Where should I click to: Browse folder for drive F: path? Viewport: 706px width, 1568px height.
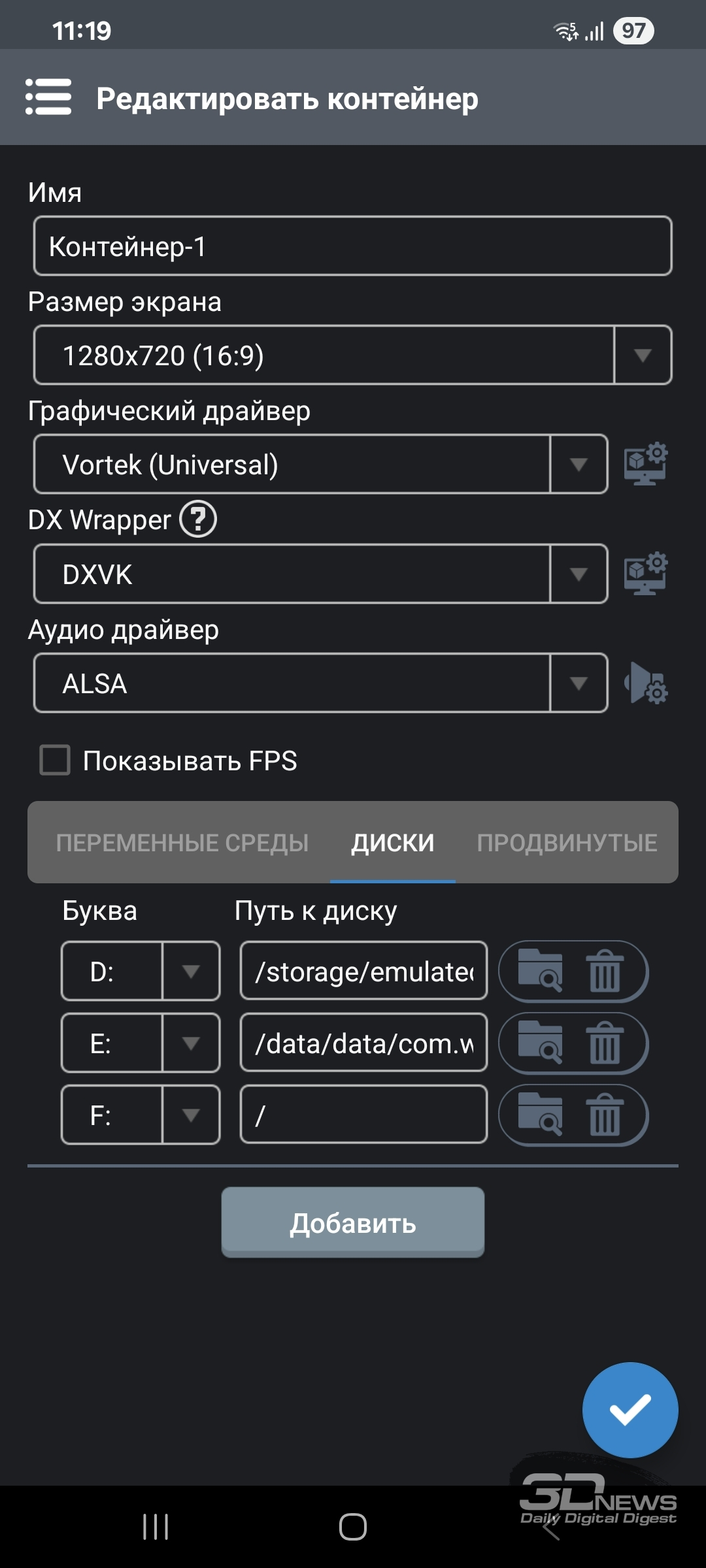[x=540, y=1115]
